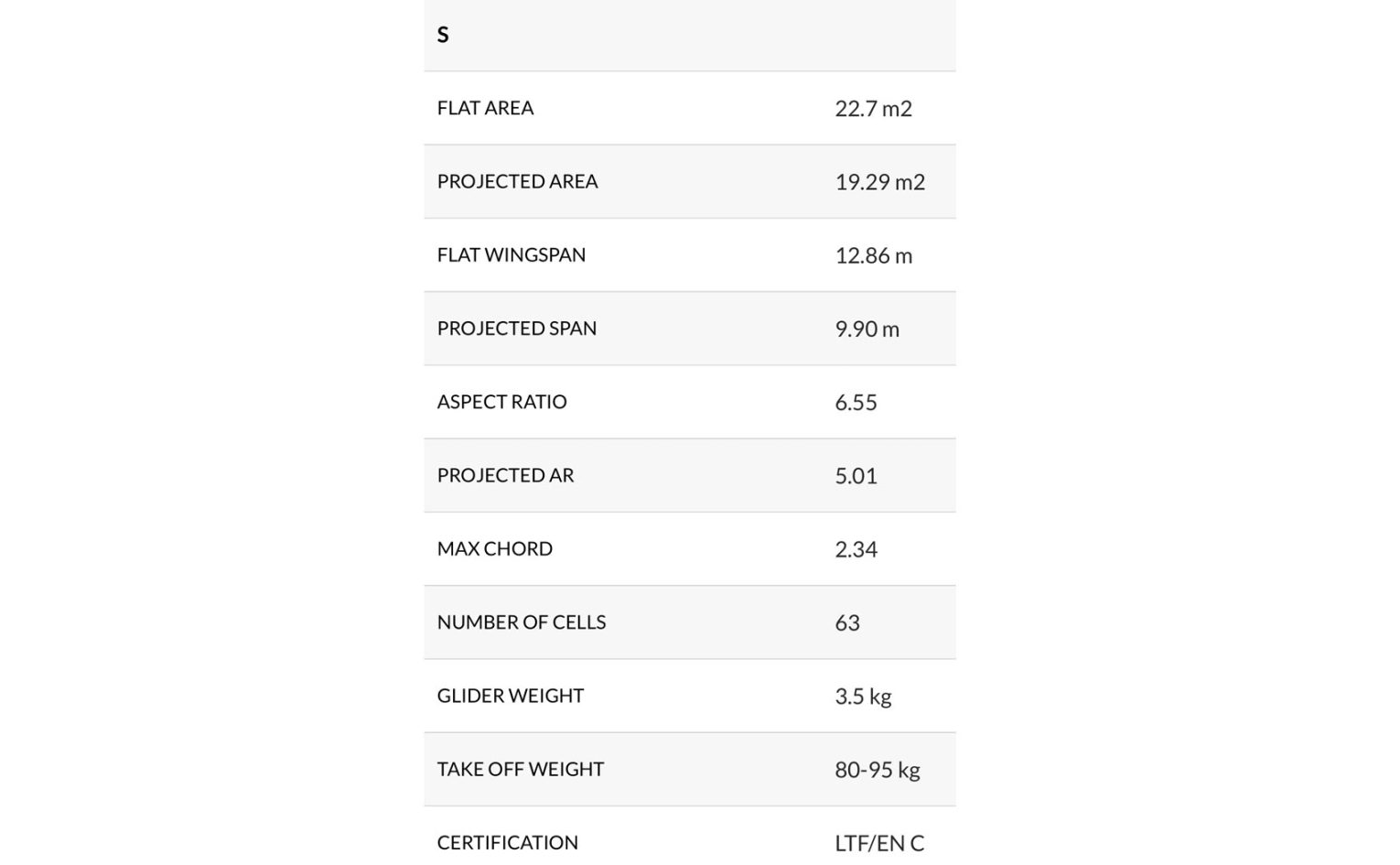Screen dimensions: 1400x865
Task: Click the FLAT WINGSPAN row label
Action: coord(511,254)
